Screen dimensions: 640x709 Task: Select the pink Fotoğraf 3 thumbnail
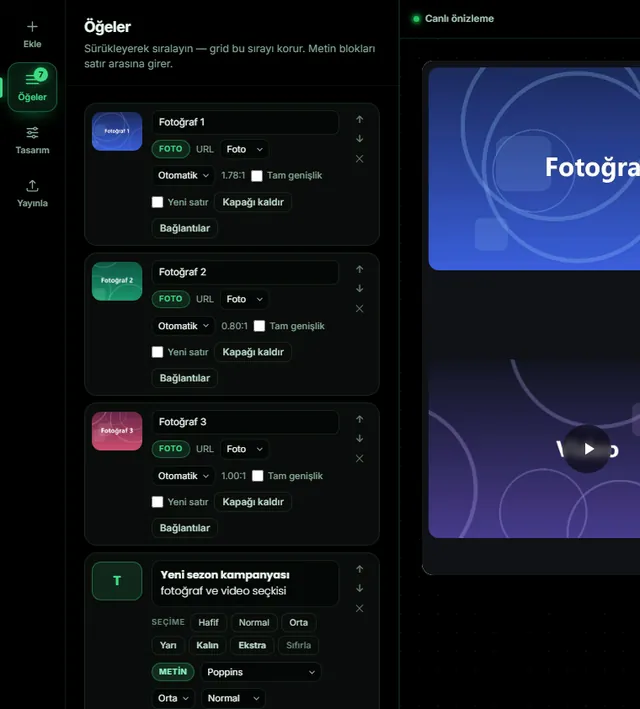[x=117, y=431]
